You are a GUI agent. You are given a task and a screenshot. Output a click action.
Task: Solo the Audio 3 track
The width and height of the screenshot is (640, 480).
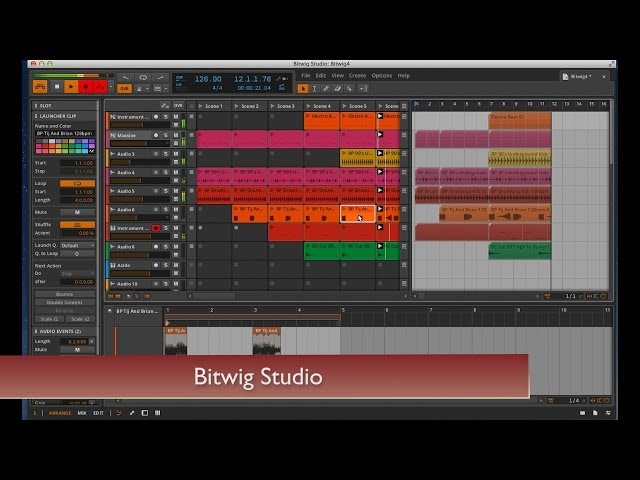(166, 154)
